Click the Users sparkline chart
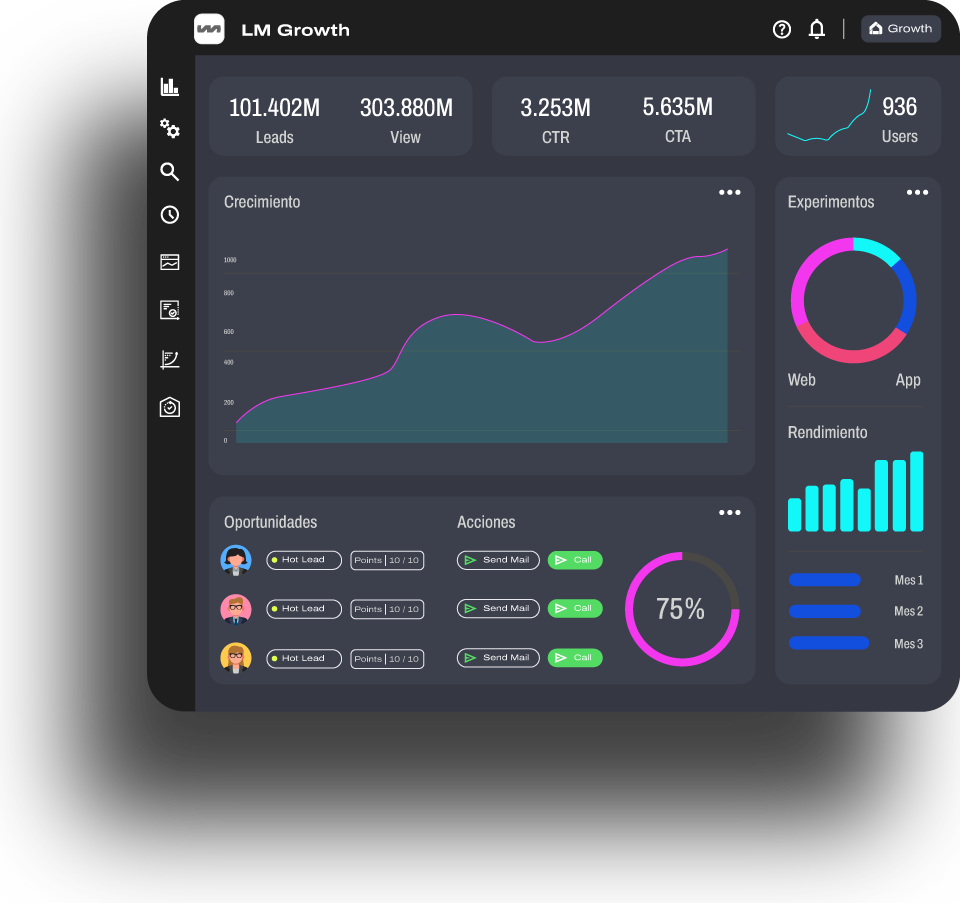The height and width of the screenshot is (903, 960). (x=829, y=116)
